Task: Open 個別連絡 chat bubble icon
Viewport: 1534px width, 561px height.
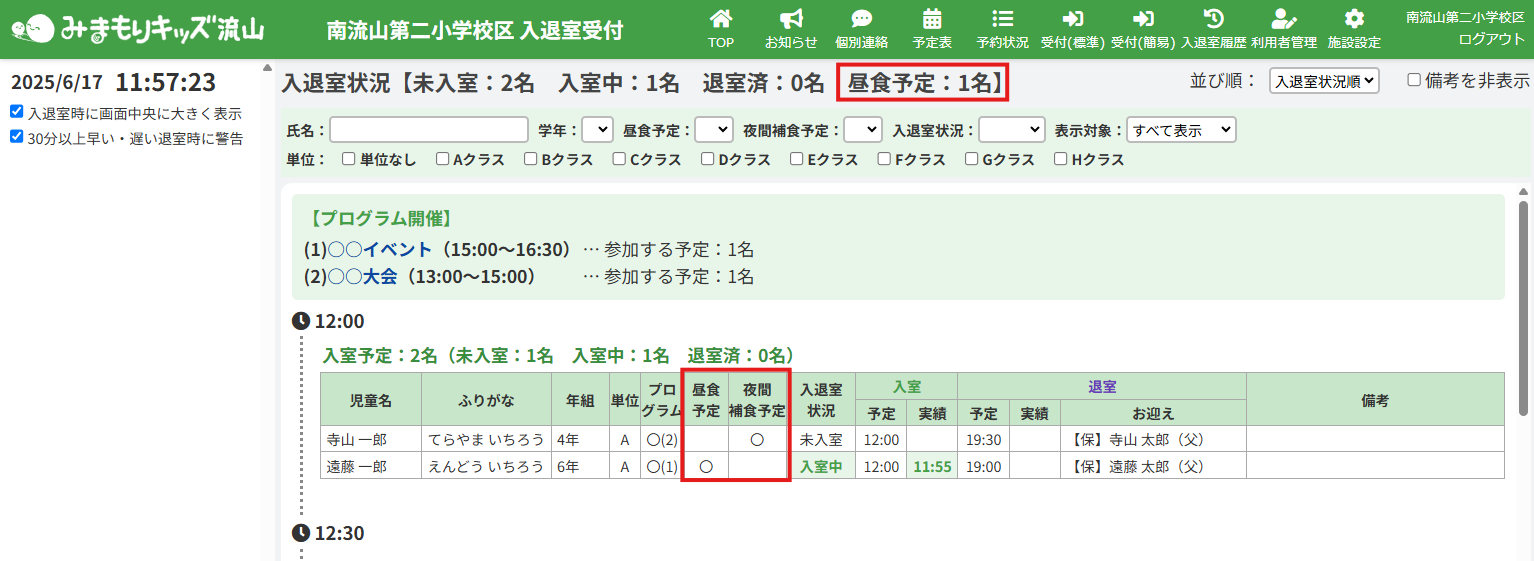Action: click(x=861, y=19)
